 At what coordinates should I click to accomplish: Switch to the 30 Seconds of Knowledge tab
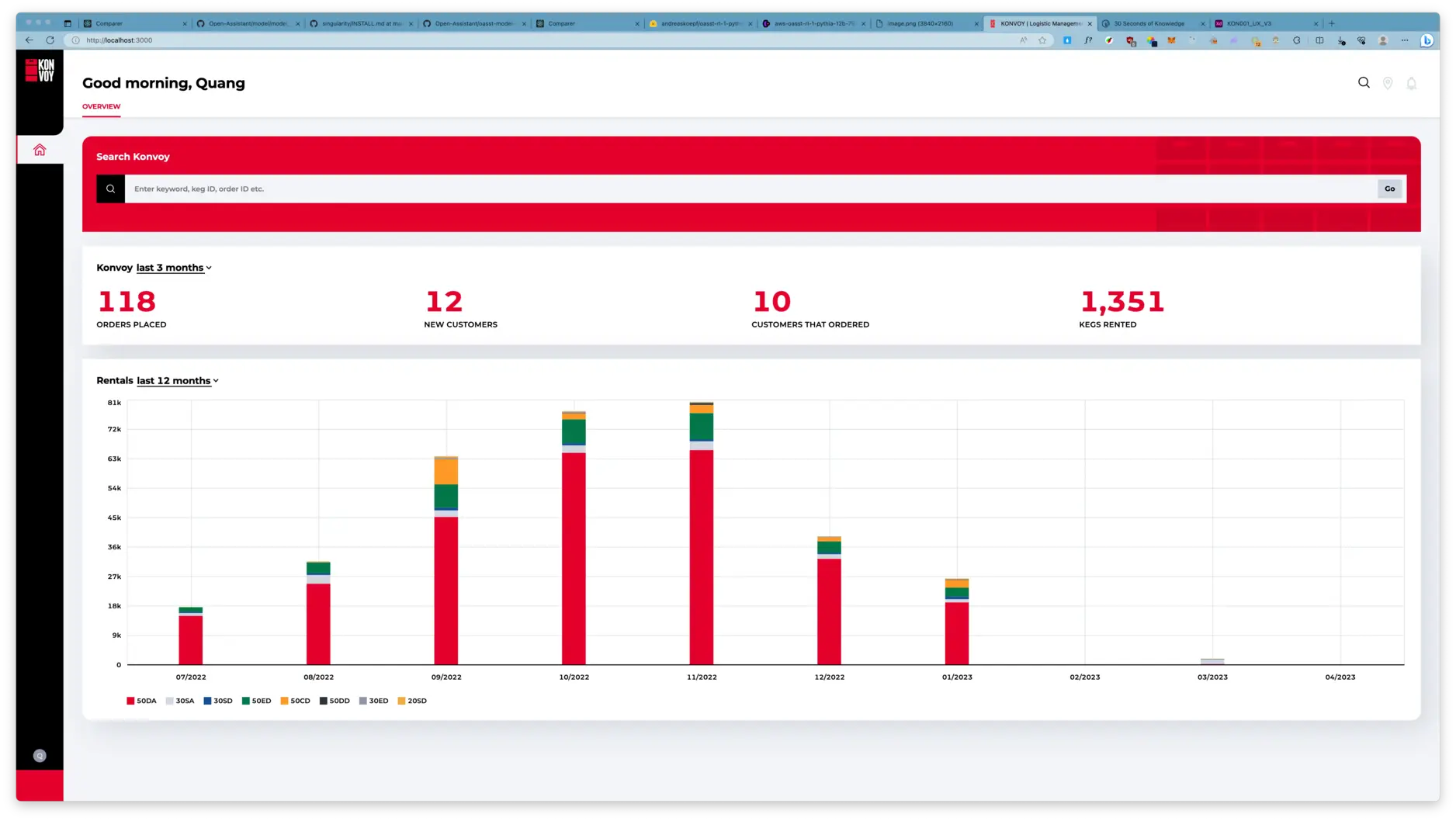[x=1153, y=23]
